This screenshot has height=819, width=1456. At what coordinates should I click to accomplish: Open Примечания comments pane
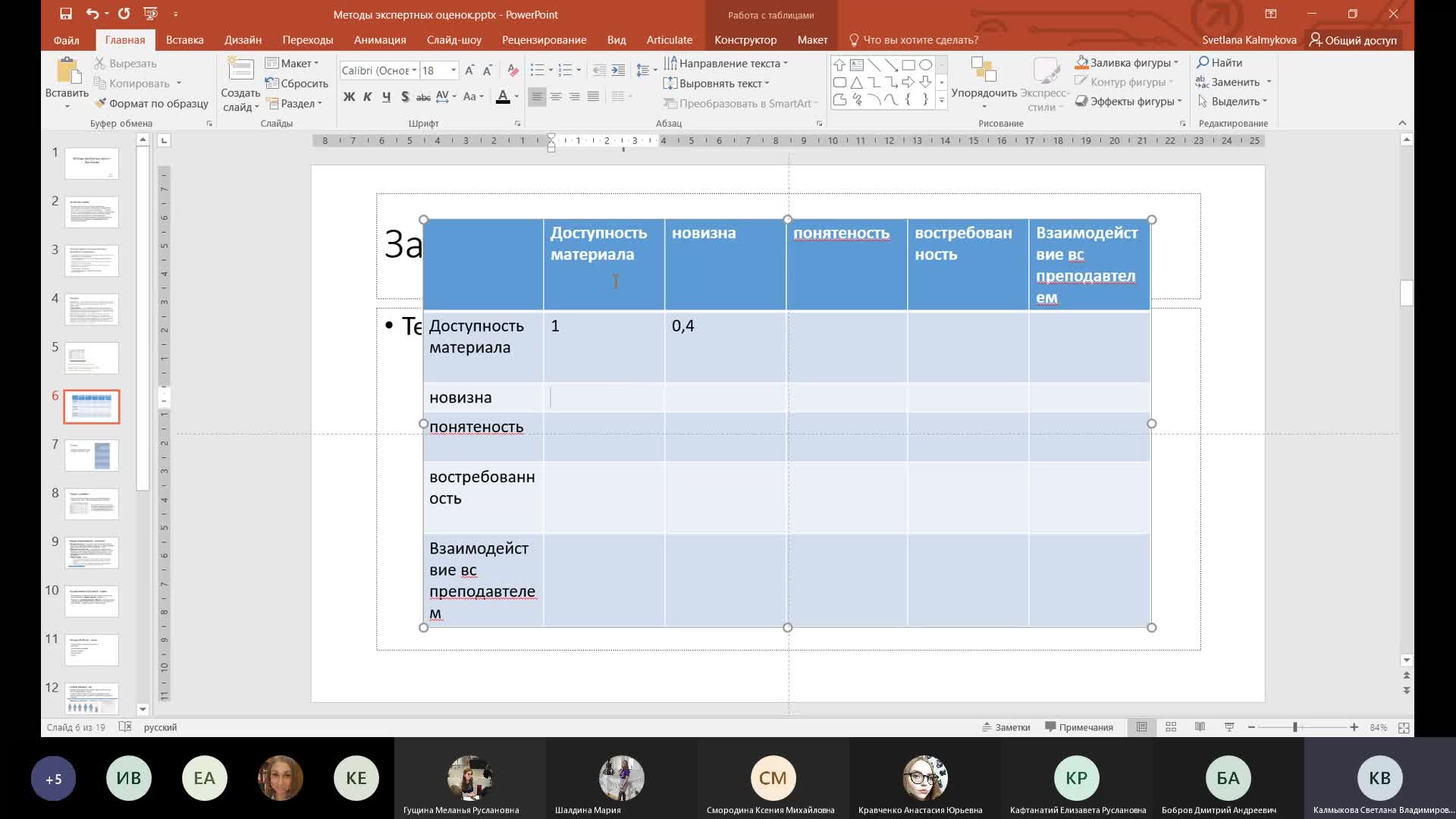pos(1079,727)
